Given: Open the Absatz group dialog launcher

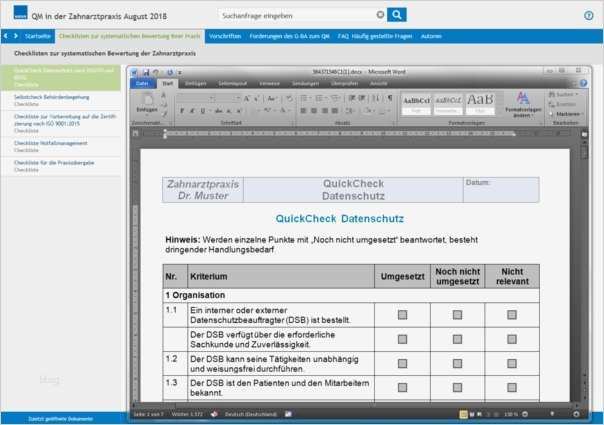Looking at the screenshot, I should (395, 123).
